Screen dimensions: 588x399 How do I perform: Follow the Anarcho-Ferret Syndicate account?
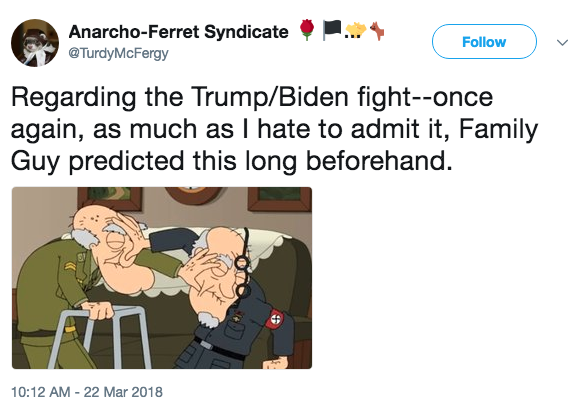484,42
